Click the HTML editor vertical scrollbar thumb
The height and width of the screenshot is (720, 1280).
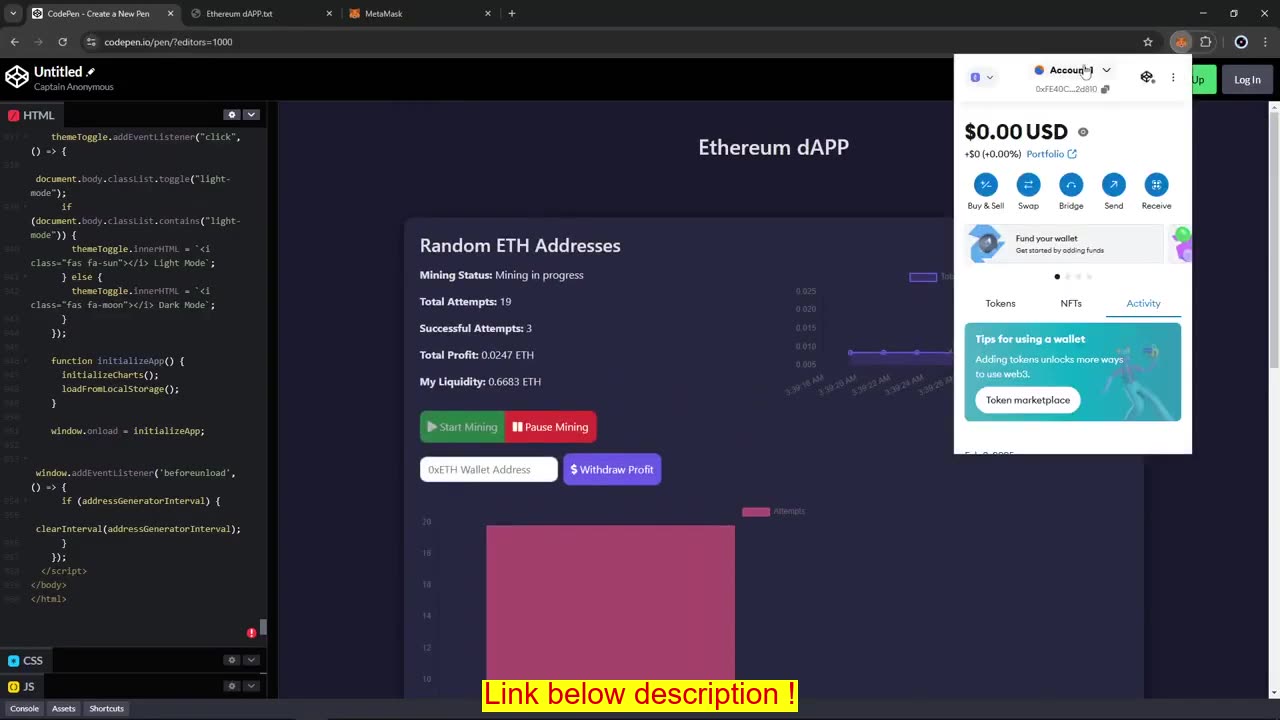point(264,628)
